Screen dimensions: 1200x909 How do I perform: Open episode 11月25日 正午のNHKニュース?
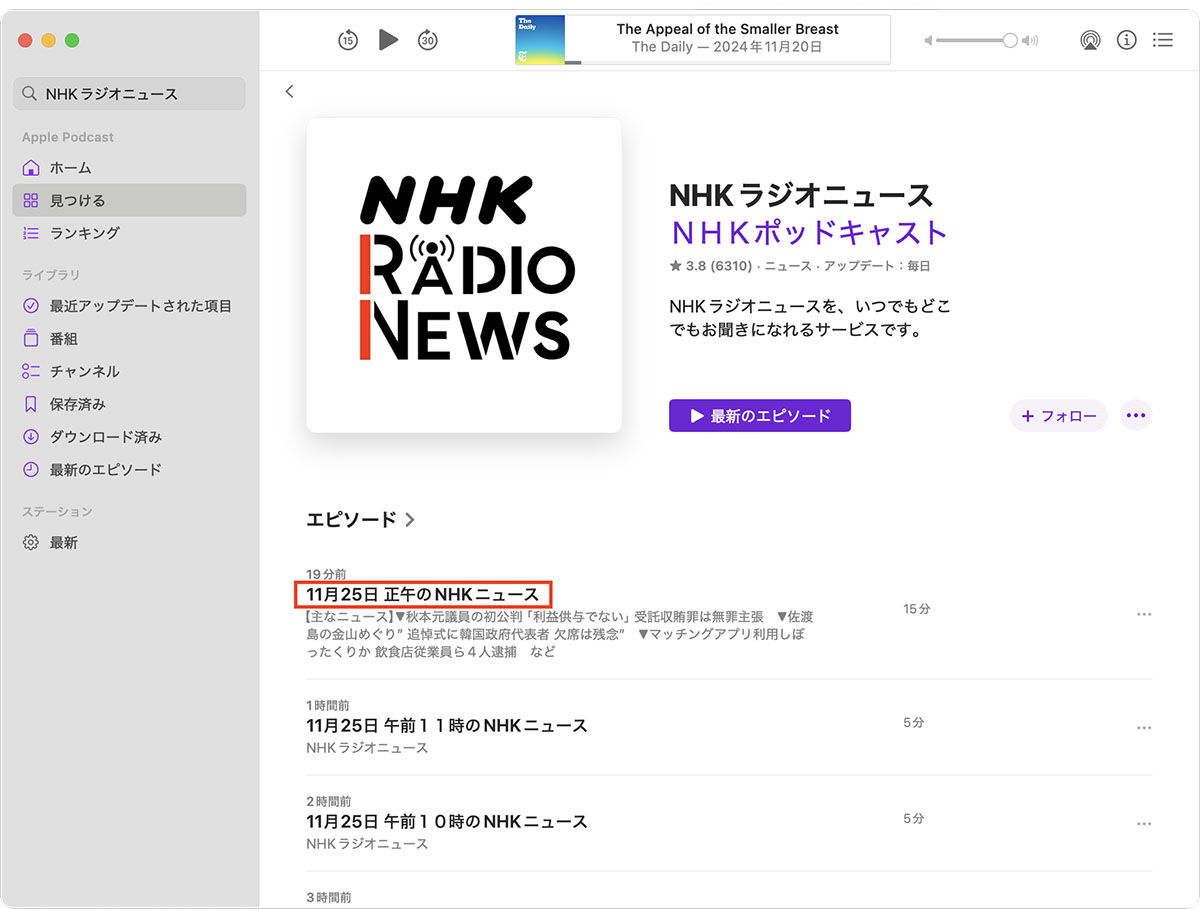423,594
